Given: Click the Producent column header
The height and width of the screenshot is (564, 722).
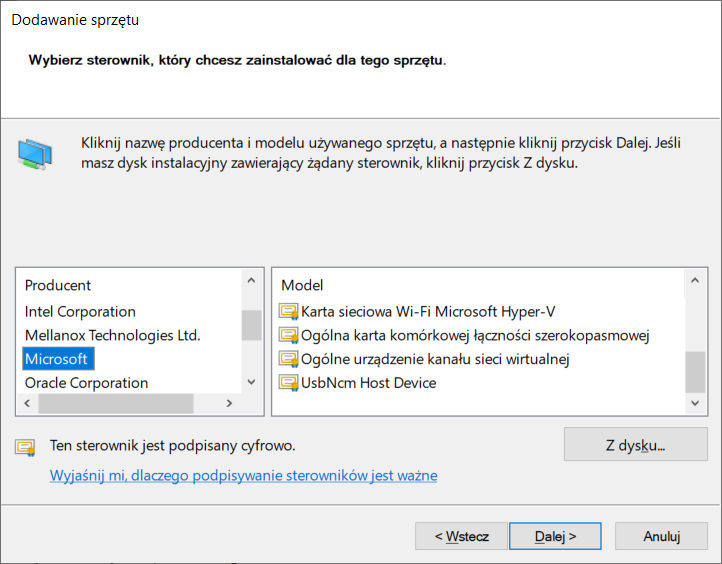Looking at the screenshot, I should pos(58,285).
